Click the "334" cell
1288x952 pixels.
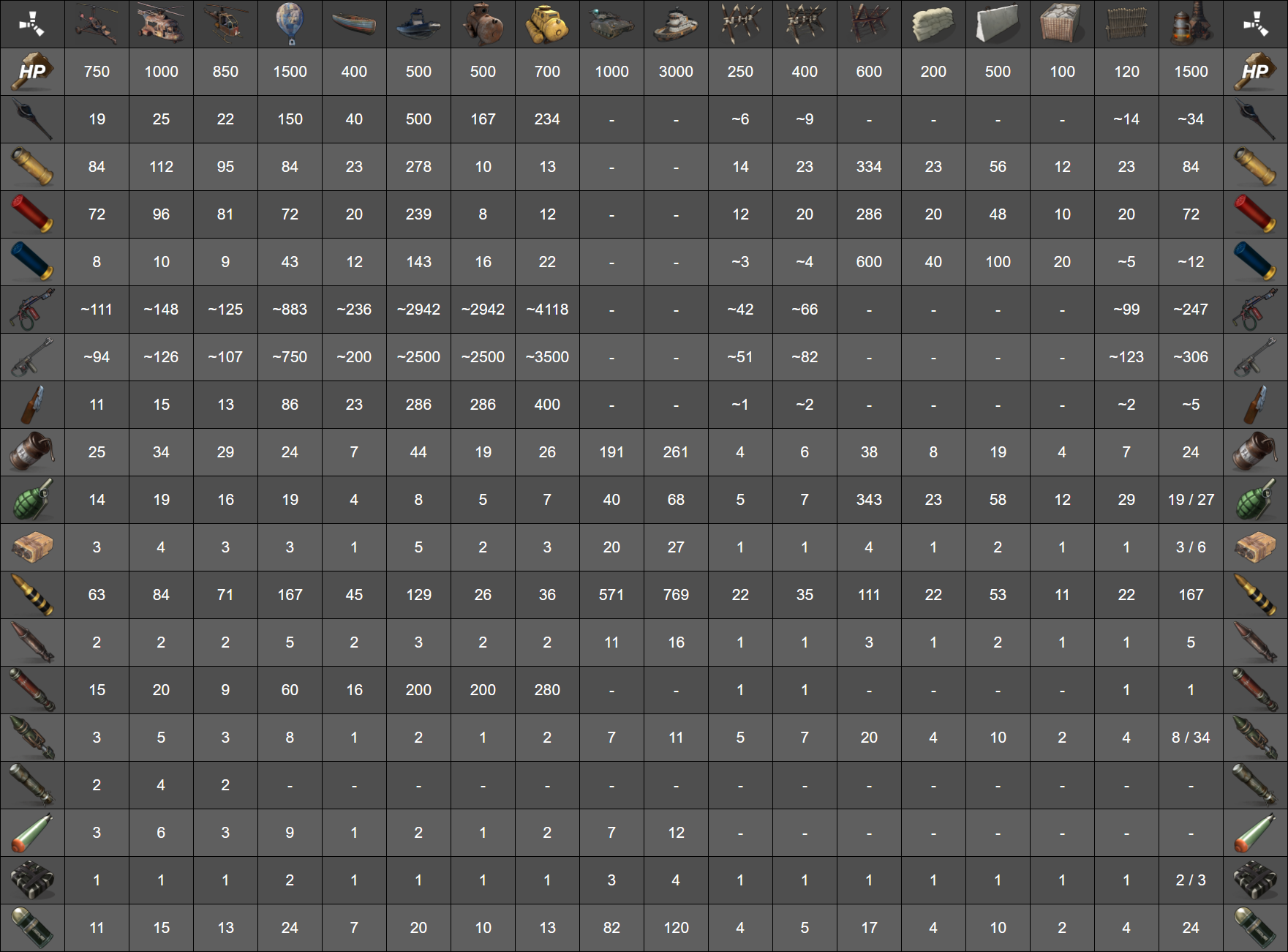[869, 167]
